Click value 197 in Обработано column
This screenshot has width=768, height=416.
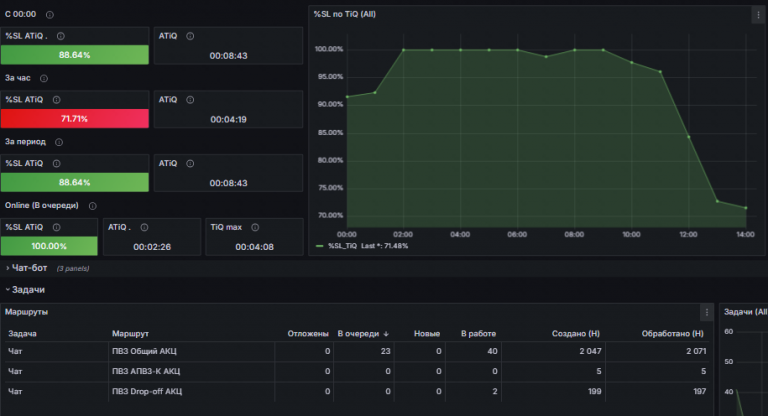[x=699, y=392]
